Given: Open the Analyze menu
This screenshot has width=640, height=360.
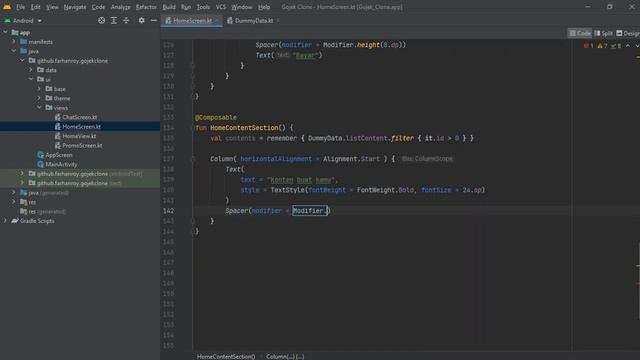Looking at the screenshot, I should point(120,7).
